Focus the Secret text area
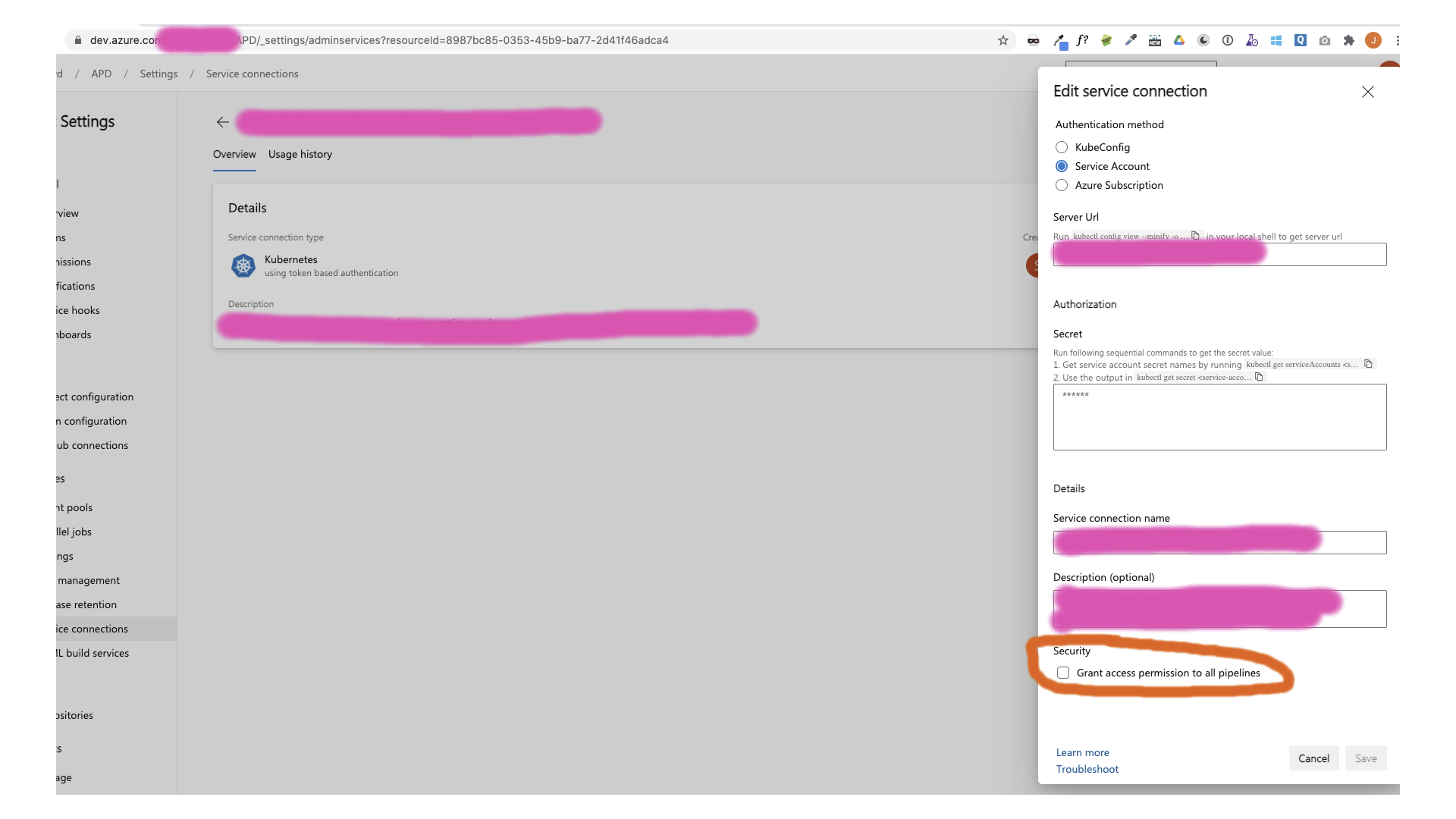Screen dimensions: 1456x819 coord(1219,417)
